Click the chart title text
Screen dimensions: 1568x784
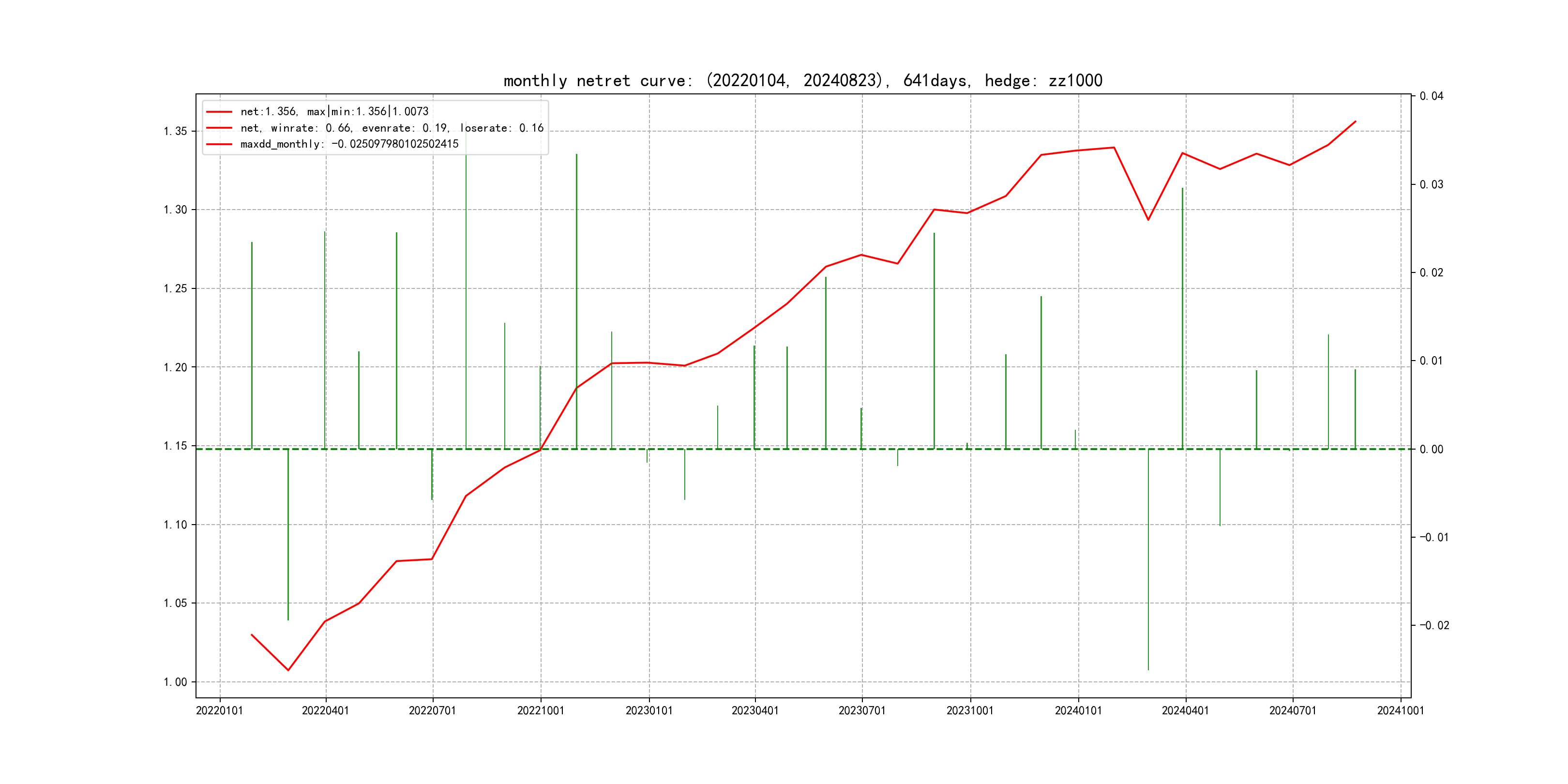tap(802, 80)
